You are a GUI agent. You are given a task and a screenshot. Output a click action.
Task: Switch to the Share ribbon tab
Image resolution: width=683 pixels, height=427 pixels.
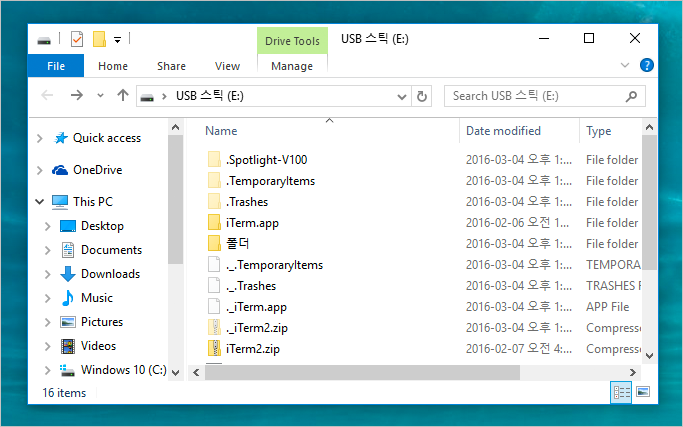(171, 66)
